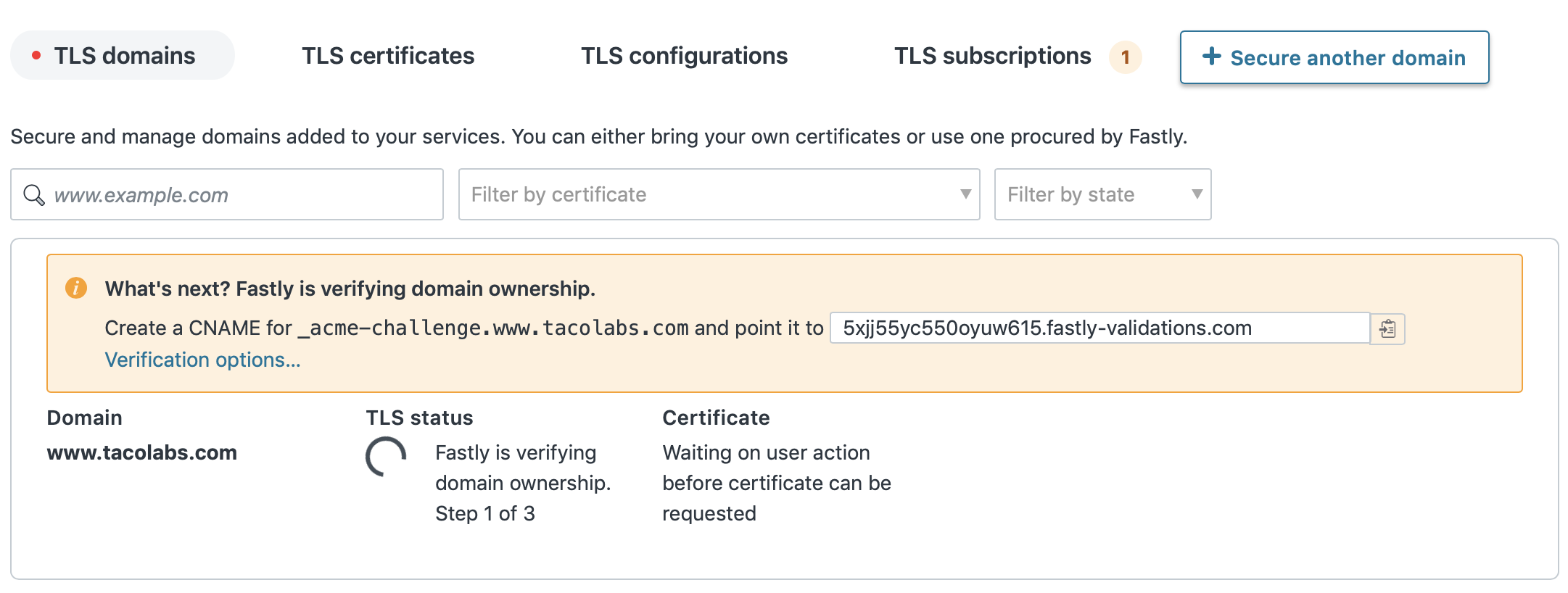
Task: Click the plus icon on Secure another domain
Action: click(1211, 57)
